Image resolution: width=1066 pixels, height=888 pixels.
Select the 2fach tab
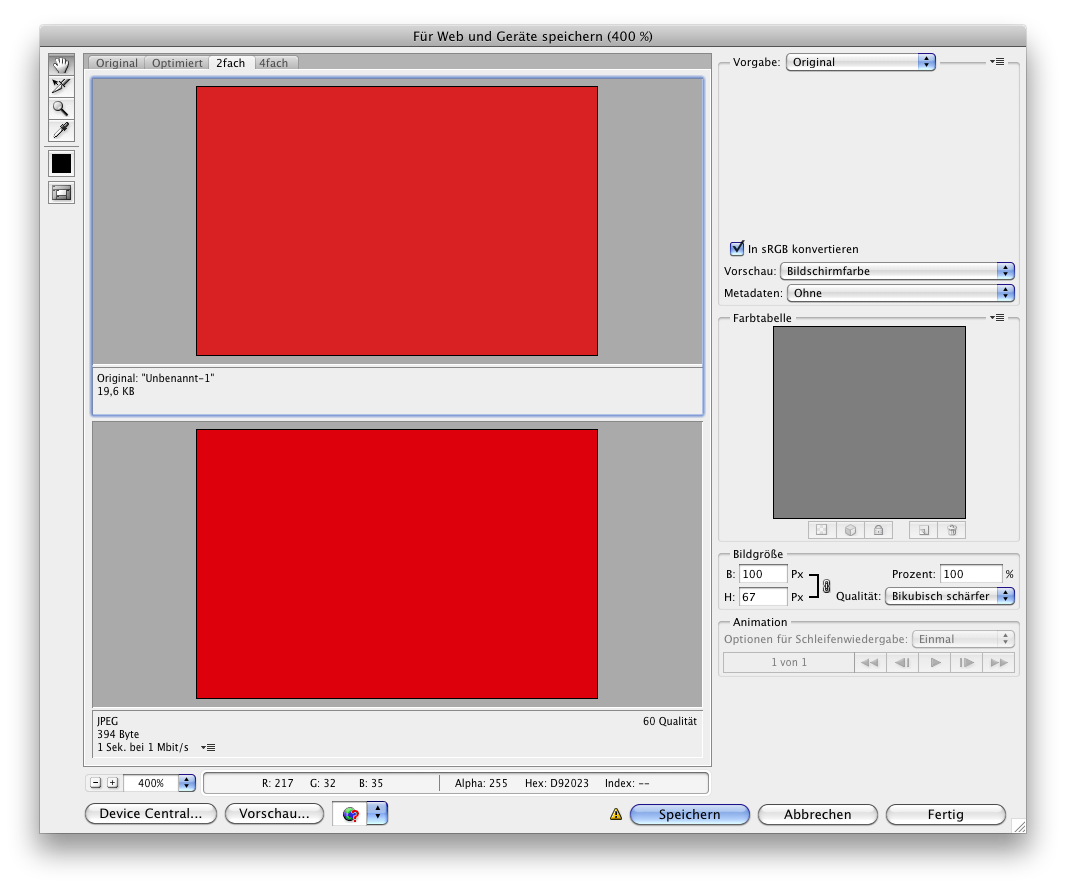pyautogui.click(x=230, y=63)
